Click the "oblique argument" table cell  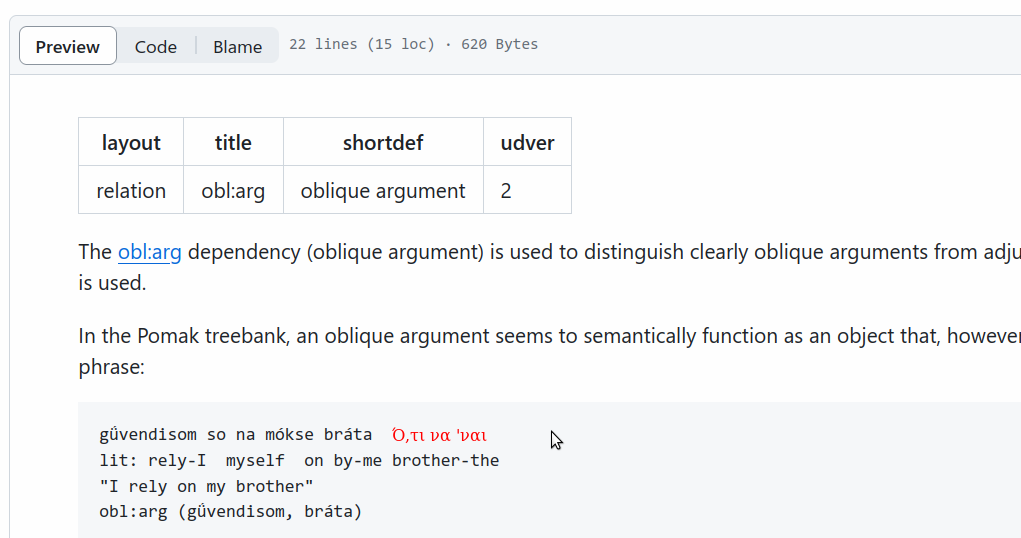(x=383, y=190)
